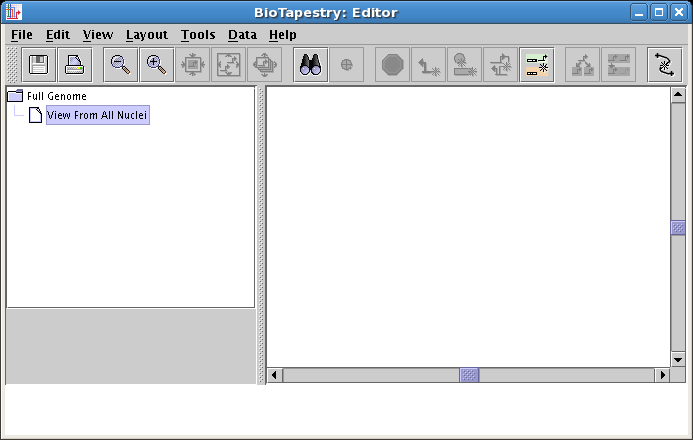Click the horizontal scrollbar left arrow

(275, 375)
